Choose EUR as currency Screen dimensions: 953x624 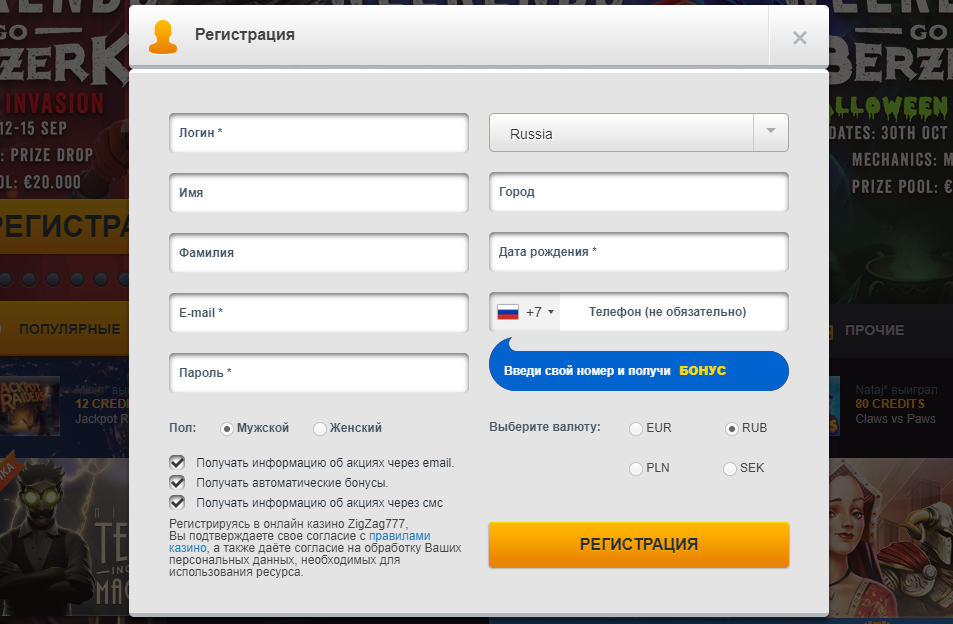636,429
